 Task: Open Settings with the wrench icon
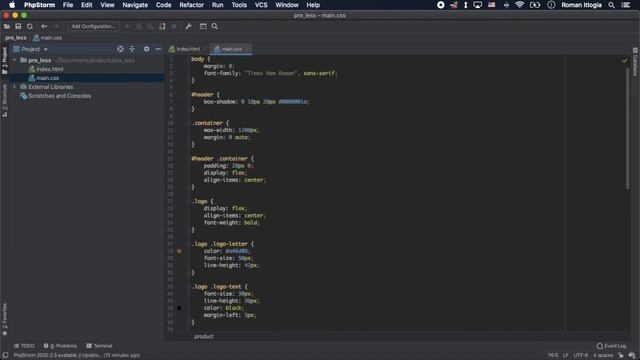(x=188, y=26)
